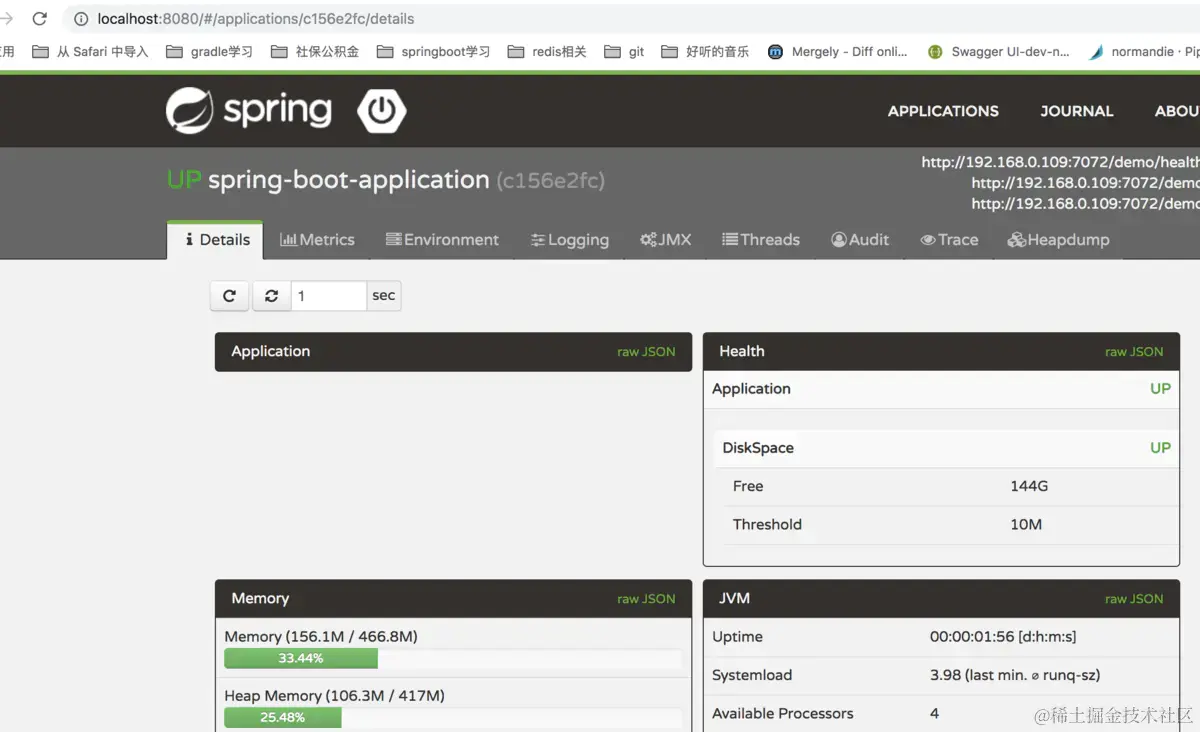
Task: Open the springboot学习 bookmark folder
Action: pyautogui.click(x=433, y=52)
